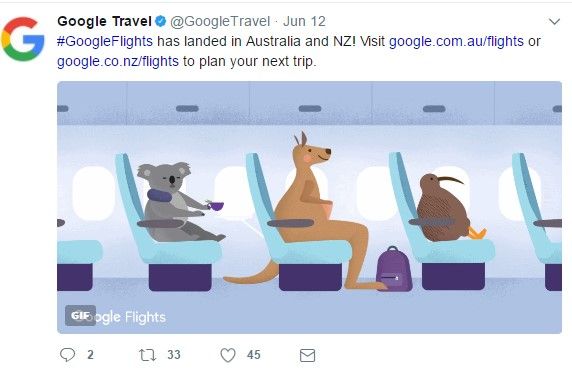Open the Google Travel display name
Image resolution: width=572 pixels, height=374 pixels.
[x=104, y=21]
